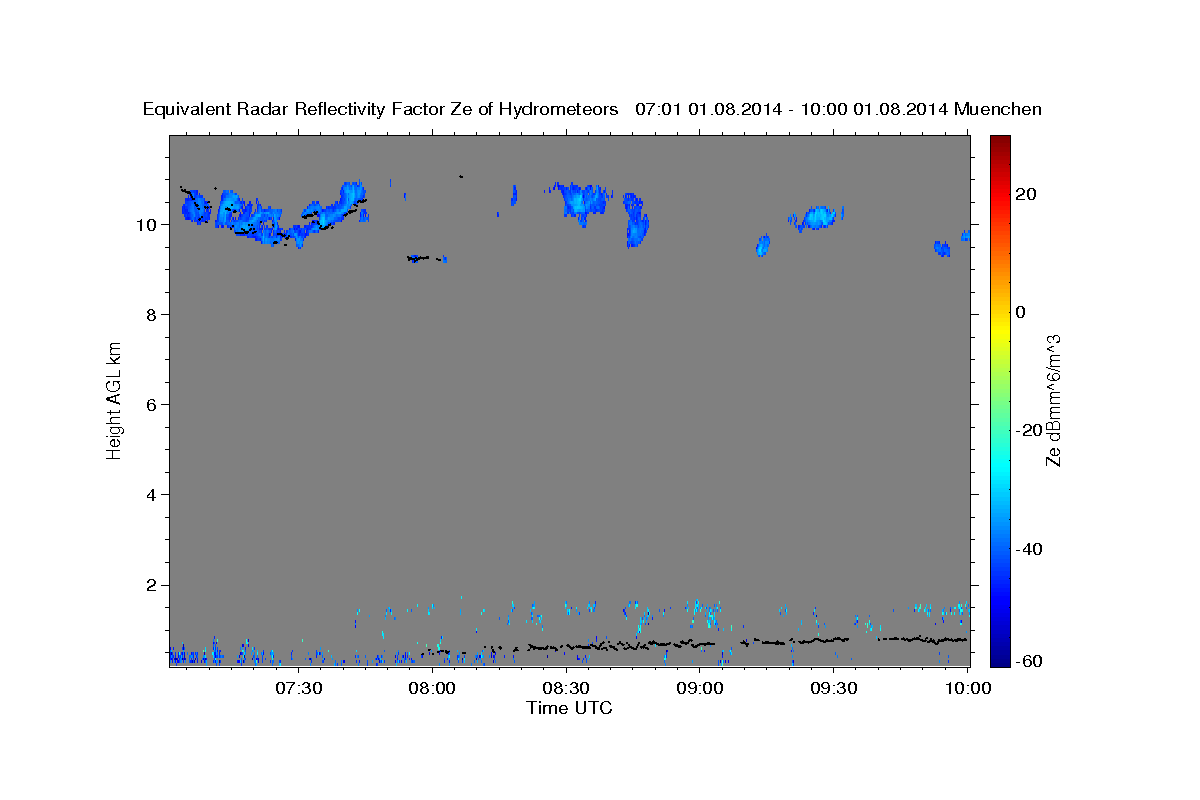Click the colorbar '20' value label
Viewport: 1200px width, 800px height.
pyautogui.click(x=1025, y=194)
